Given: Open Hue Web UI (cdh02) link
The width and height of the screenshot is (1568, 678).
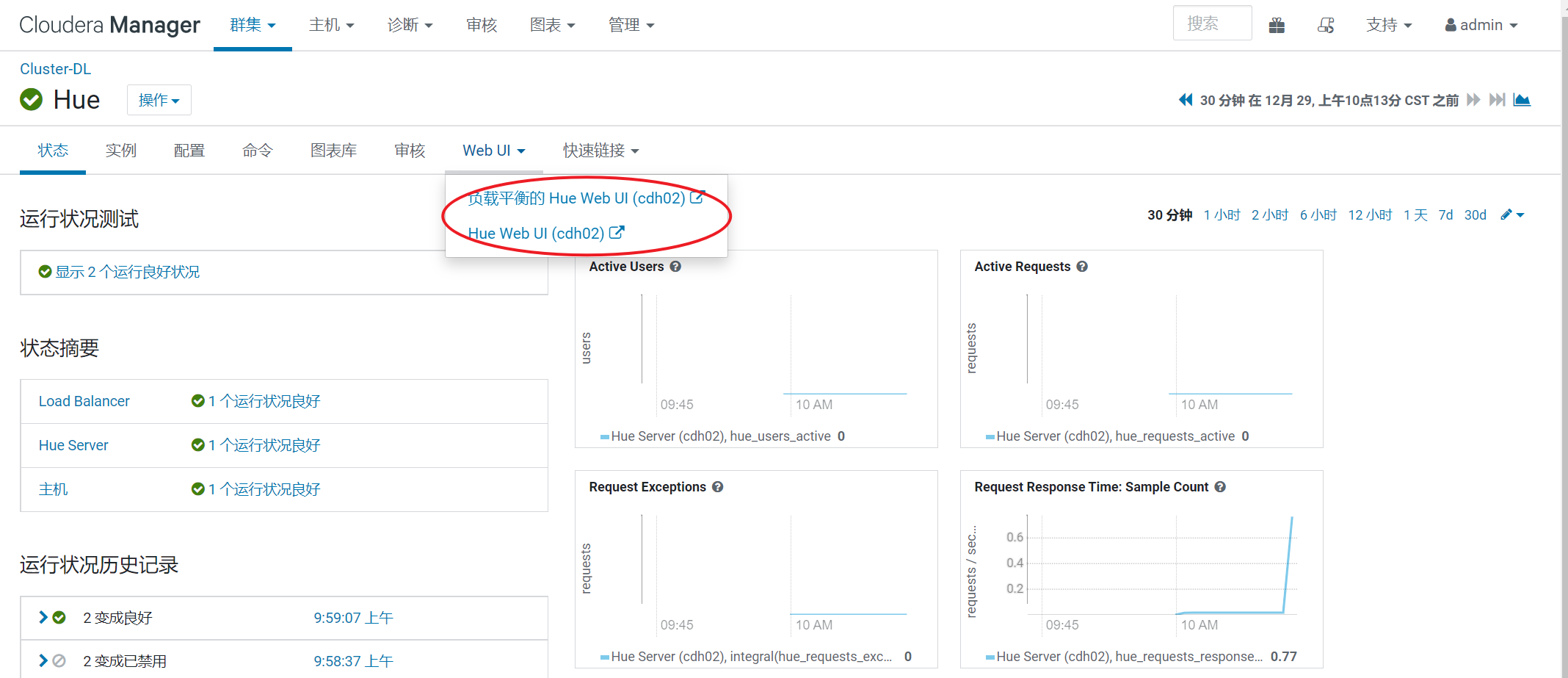Looking at the screenshot, I should click(545, 233).
